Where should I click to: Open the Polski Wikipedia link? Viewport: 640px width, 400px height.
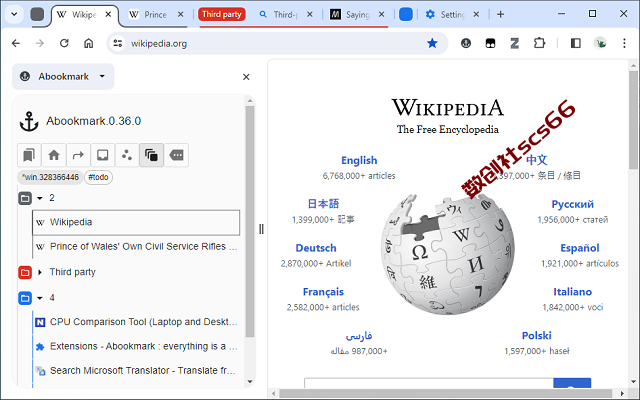[x=536, y=336]
